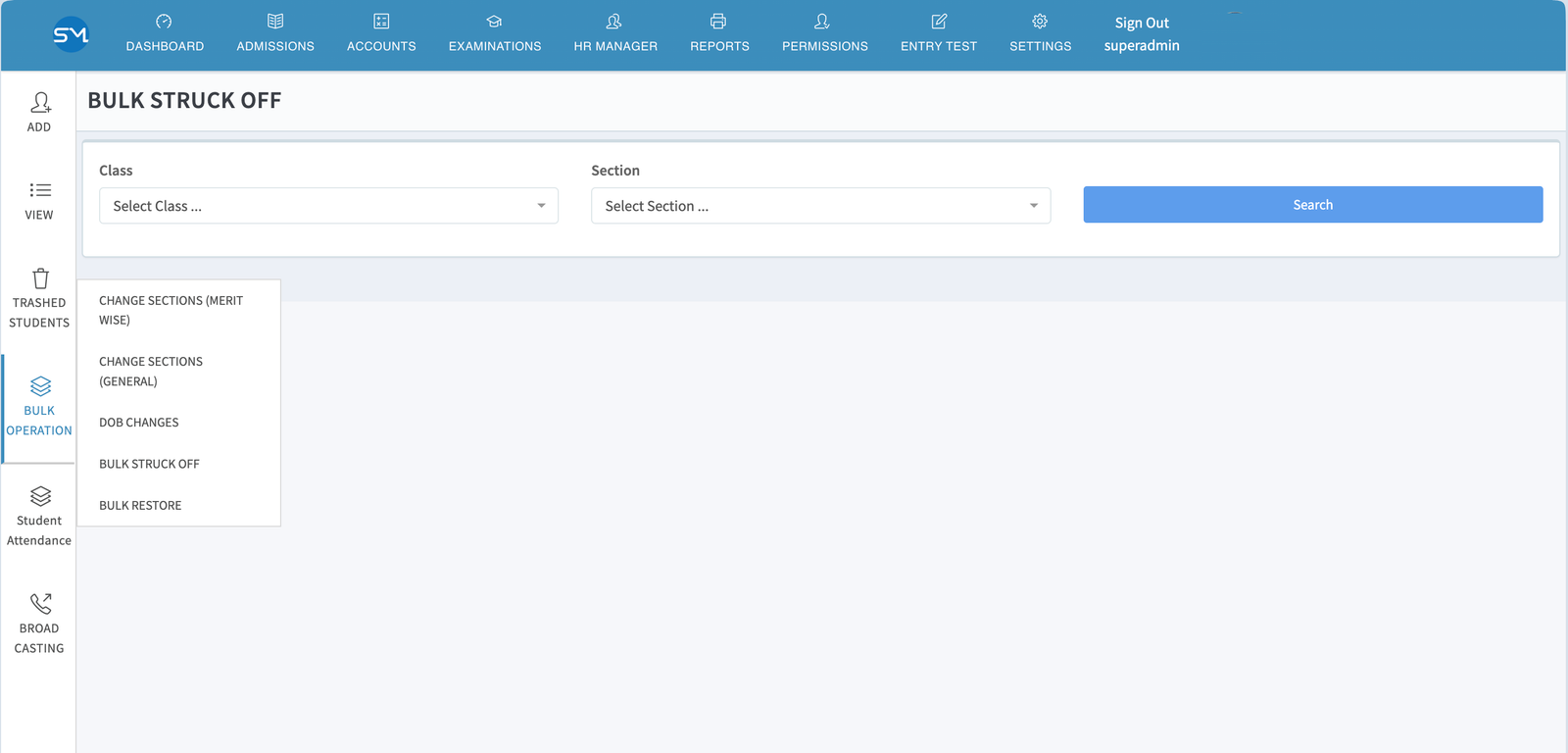Open the DASHBOARD menu label
The width and height of the screenshot is (1568, 753).
pos(165,46)
